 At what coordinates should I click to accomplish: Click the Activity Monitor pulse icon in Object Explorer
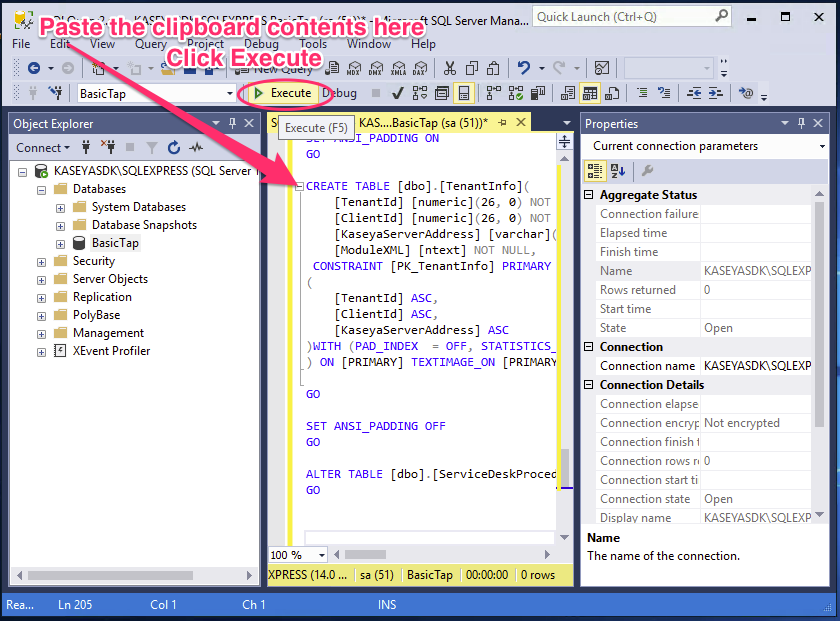[196, 147]
